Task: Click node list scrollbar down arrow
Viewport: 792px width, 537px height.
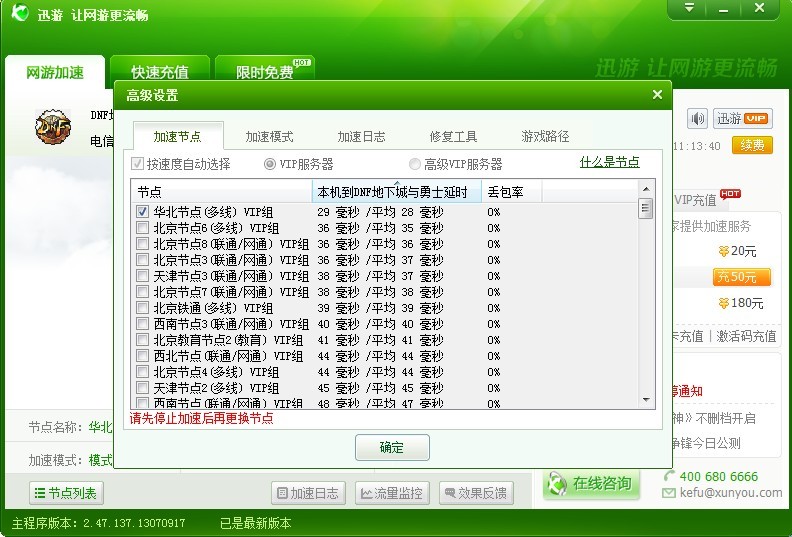Action: tap(646, 400)
